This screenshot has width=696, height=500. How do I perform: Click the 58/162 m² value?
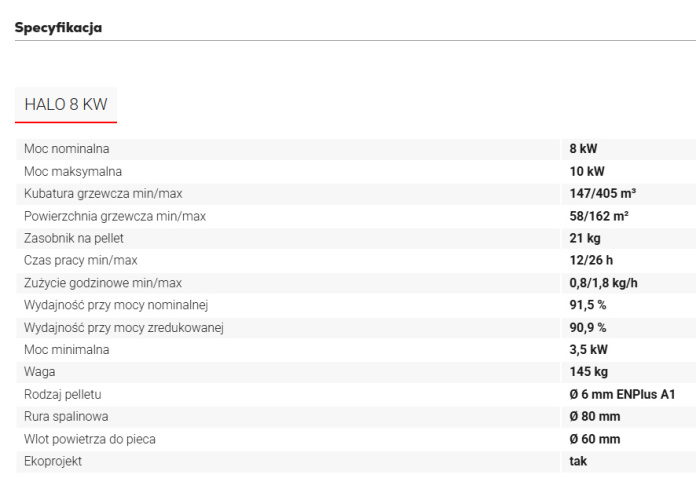click(x=599, y=216)
